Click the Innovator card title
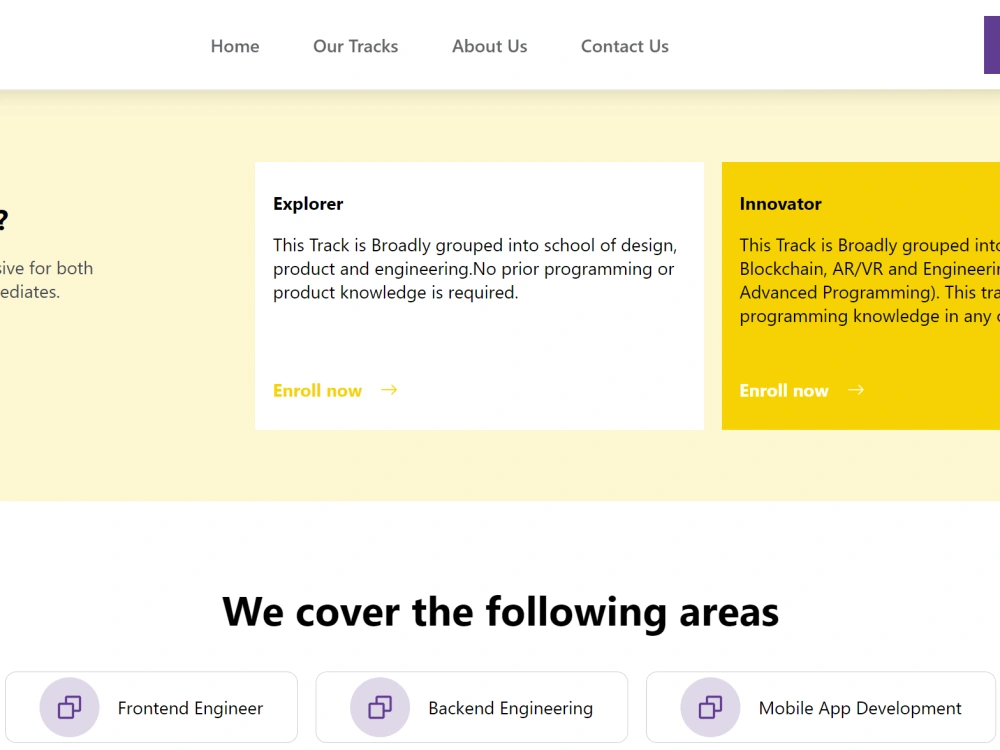The width and height of the screenshot is (1000, 750). pos(781,203)
